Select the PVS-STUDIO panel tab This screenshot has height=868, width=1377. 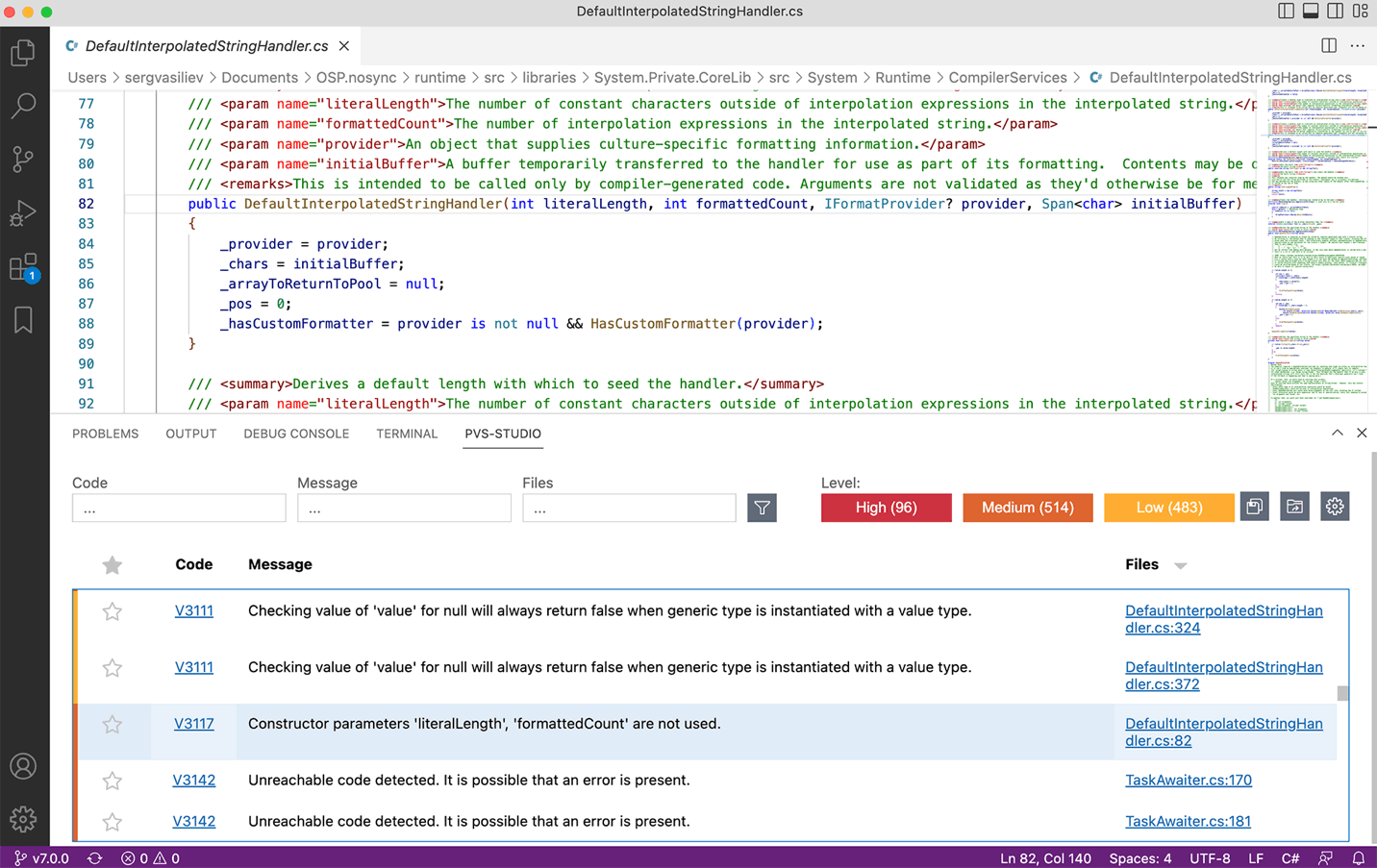pyautogui.click(x=503, y=434)
